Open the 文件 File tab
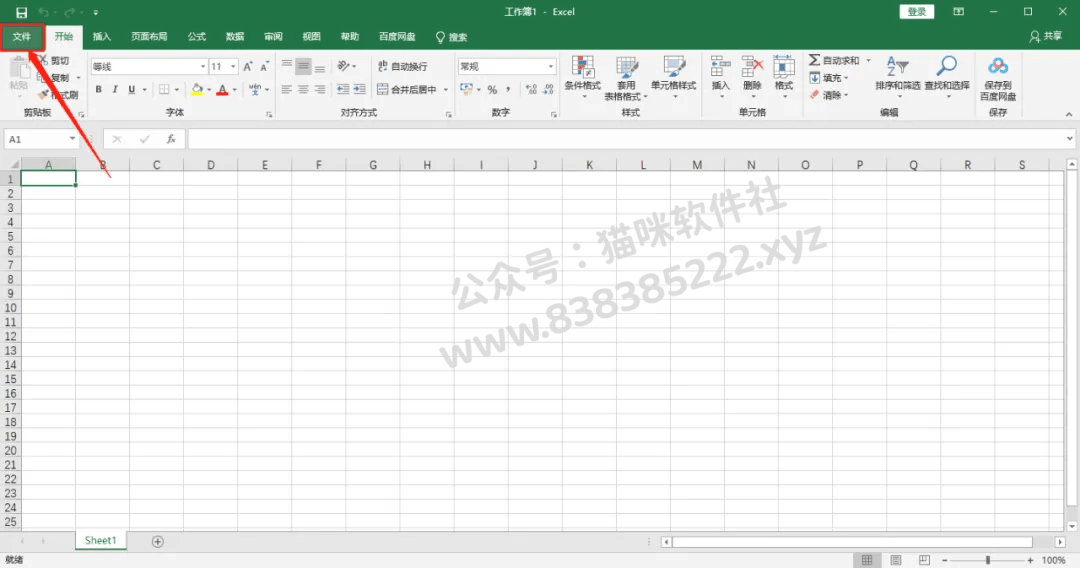Screen dimensions: 1080x568 [22, 37]
